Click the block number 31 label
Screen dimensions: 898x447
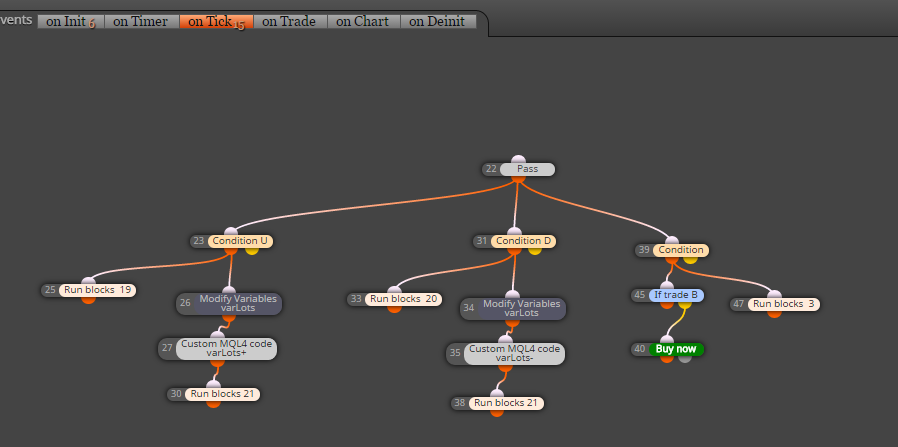[482, 241]
